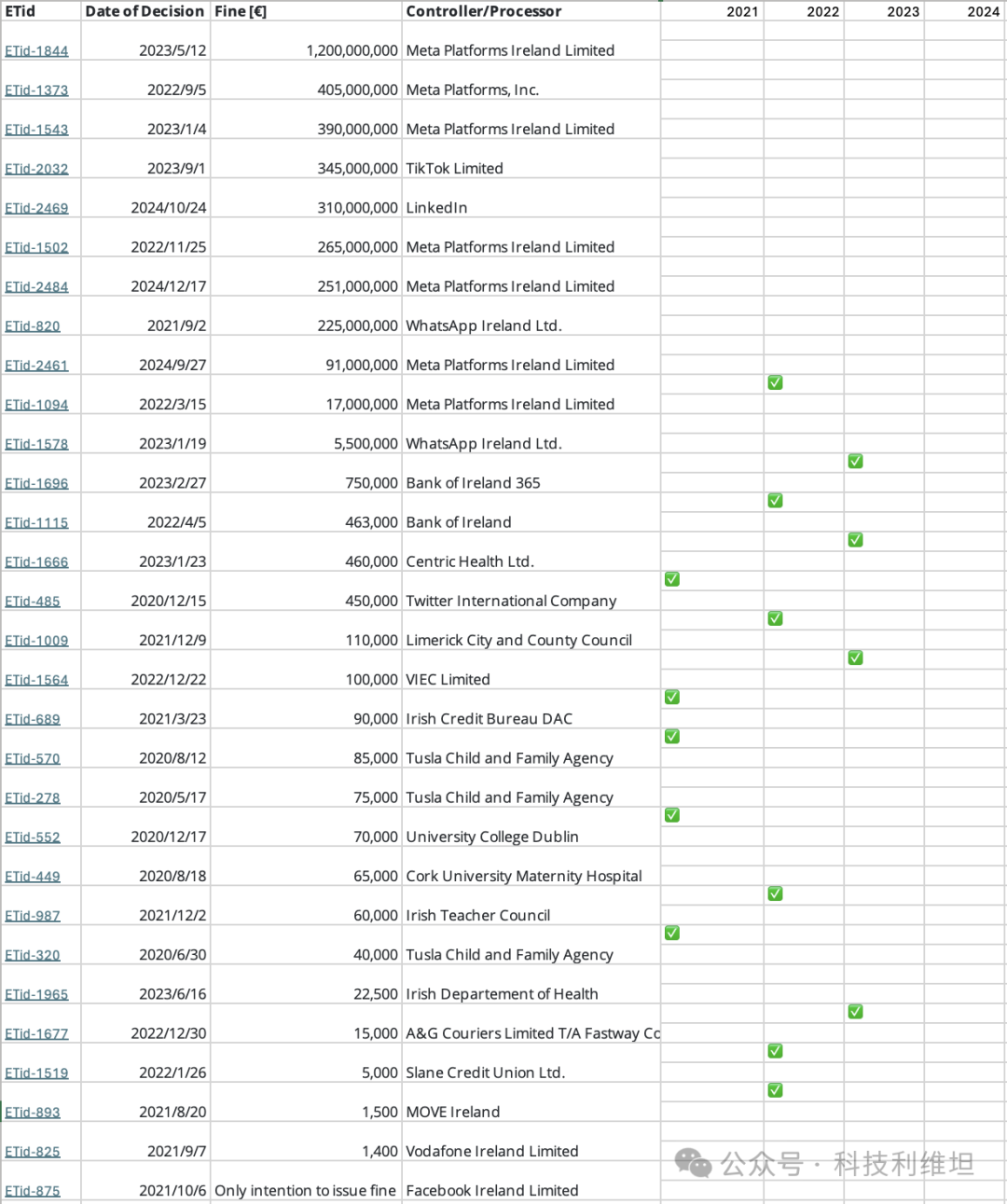Screen dimensions: 1007x1204
Task: Open the ETid-875 link
Action: pos(33,1190)
